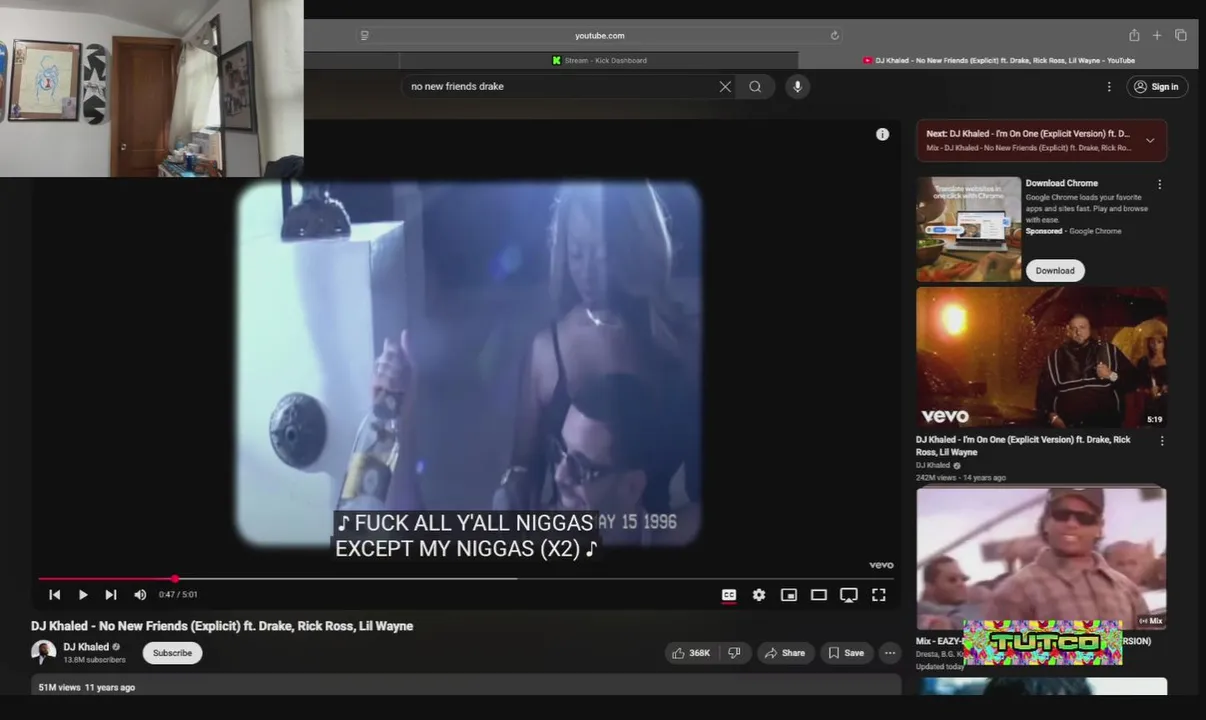Click the video progress bar

point(466,578)
